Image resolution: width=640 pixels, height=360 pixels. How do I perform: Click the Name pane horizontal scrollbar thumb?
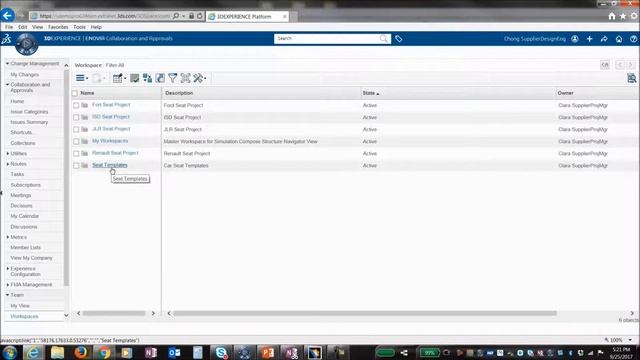click(114, 313)
